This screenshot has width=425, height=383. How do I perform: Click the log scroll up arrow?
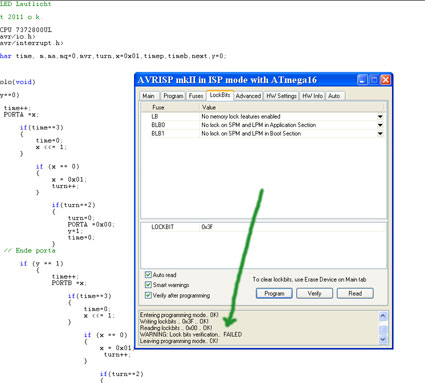[x=383, y=315]
